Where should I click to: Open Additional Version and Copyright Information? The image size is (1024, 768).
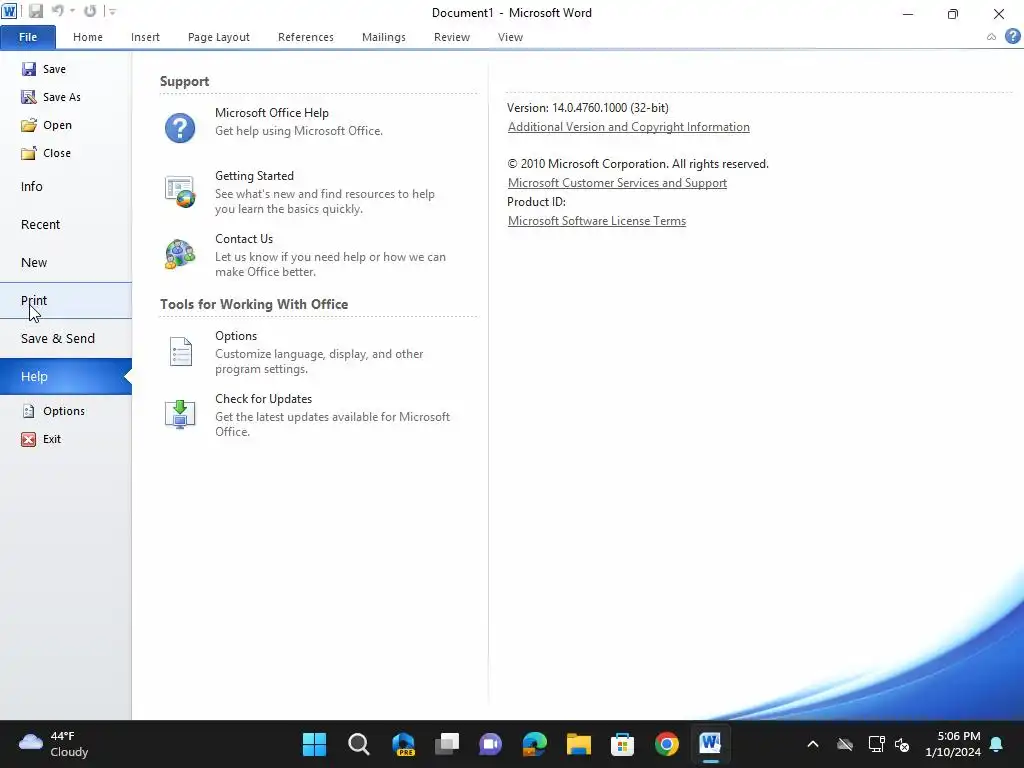[628, 127]
